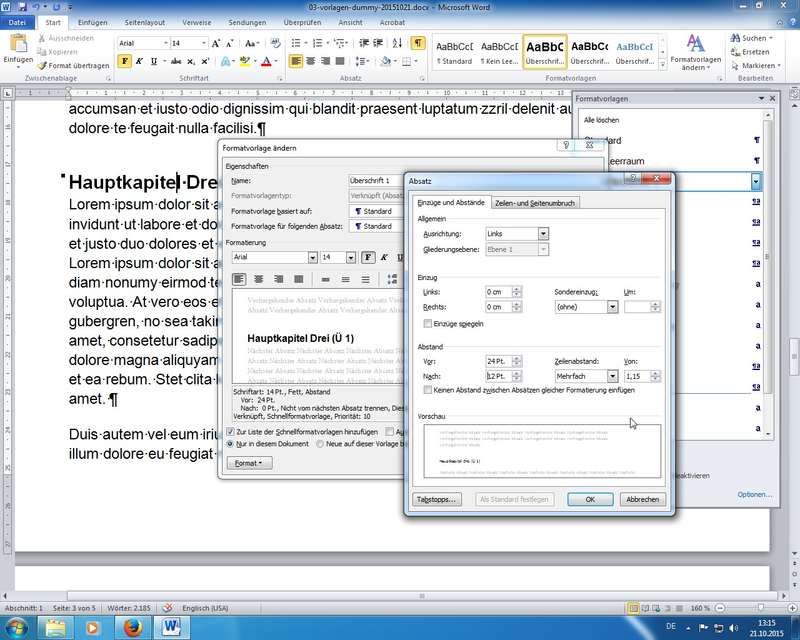Expand the Zeilenabstand dropdown showing Mehrfach
Viewport: 800px width, 640px height.
point(612,376)
